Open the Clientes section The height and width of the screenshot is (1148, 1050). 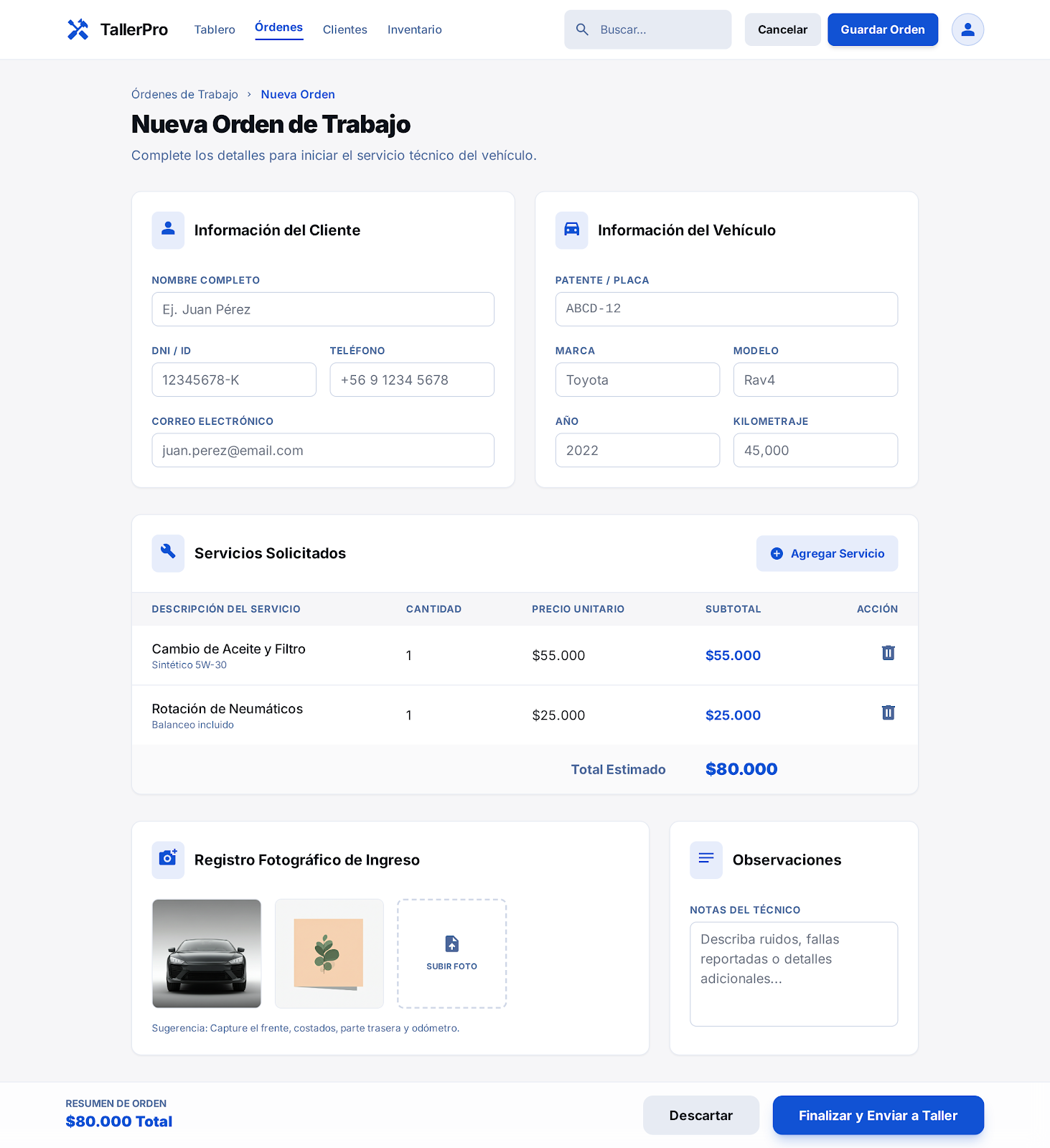coord(344,29)
